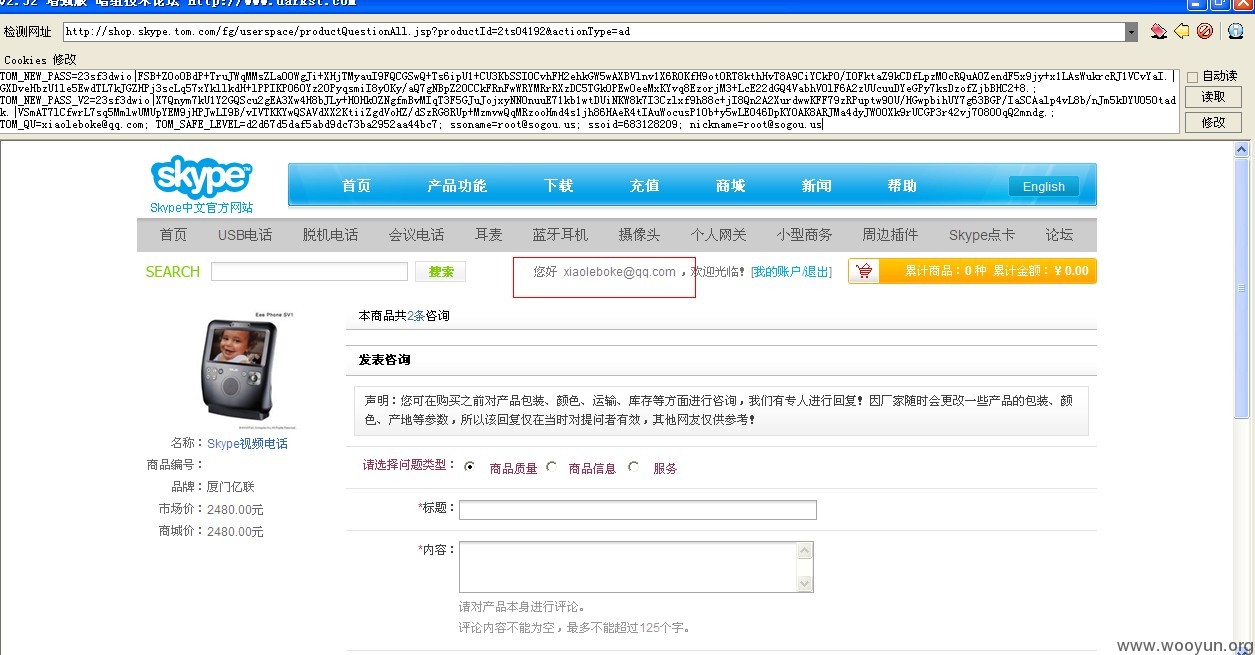The height and width of the screenshot is (655, 1255).
Task: Open 下载 in the blue navigation bar
Action: [x=558, y=186]
